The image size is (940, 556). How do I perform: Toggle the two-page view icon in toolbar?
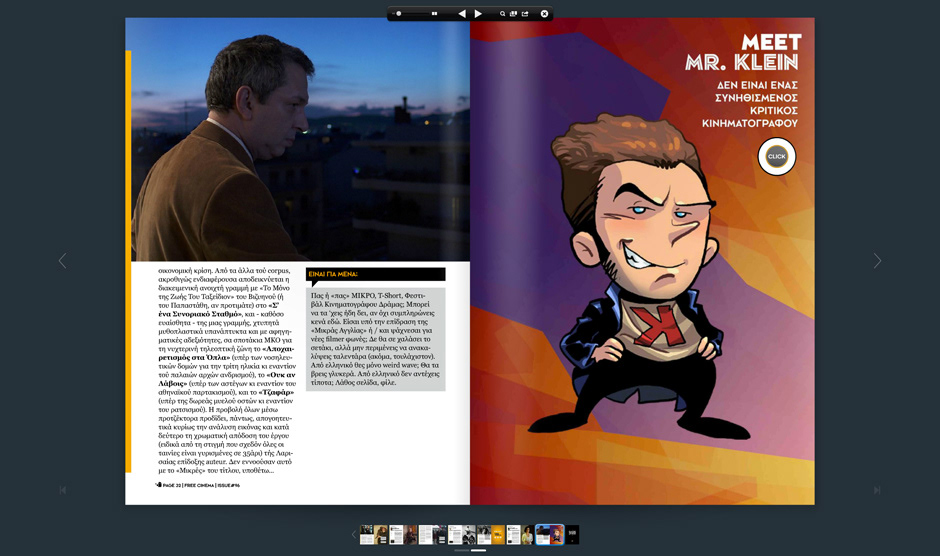pos(435,14)
